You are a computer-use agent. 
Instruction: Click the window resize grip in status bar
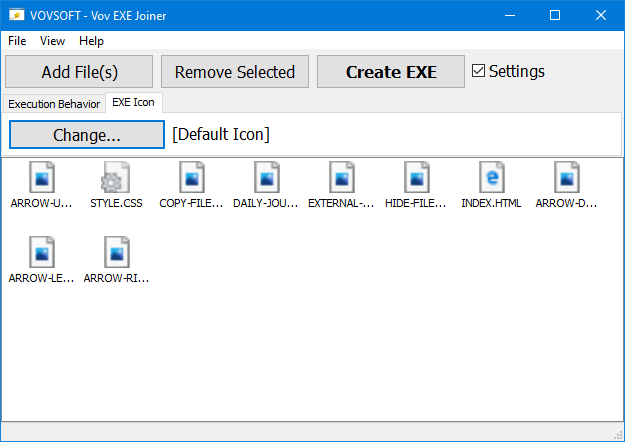click(618, 435)
